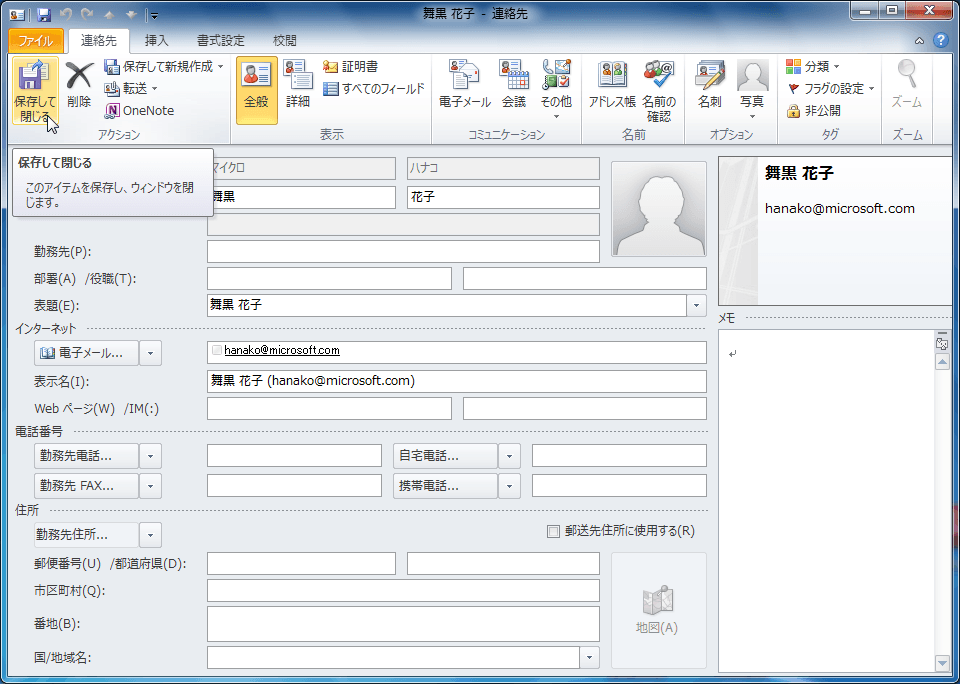This screenshot has height=684, width=960.
Task: Click the Display As (表示名) field
Action: tap(457, 381)
